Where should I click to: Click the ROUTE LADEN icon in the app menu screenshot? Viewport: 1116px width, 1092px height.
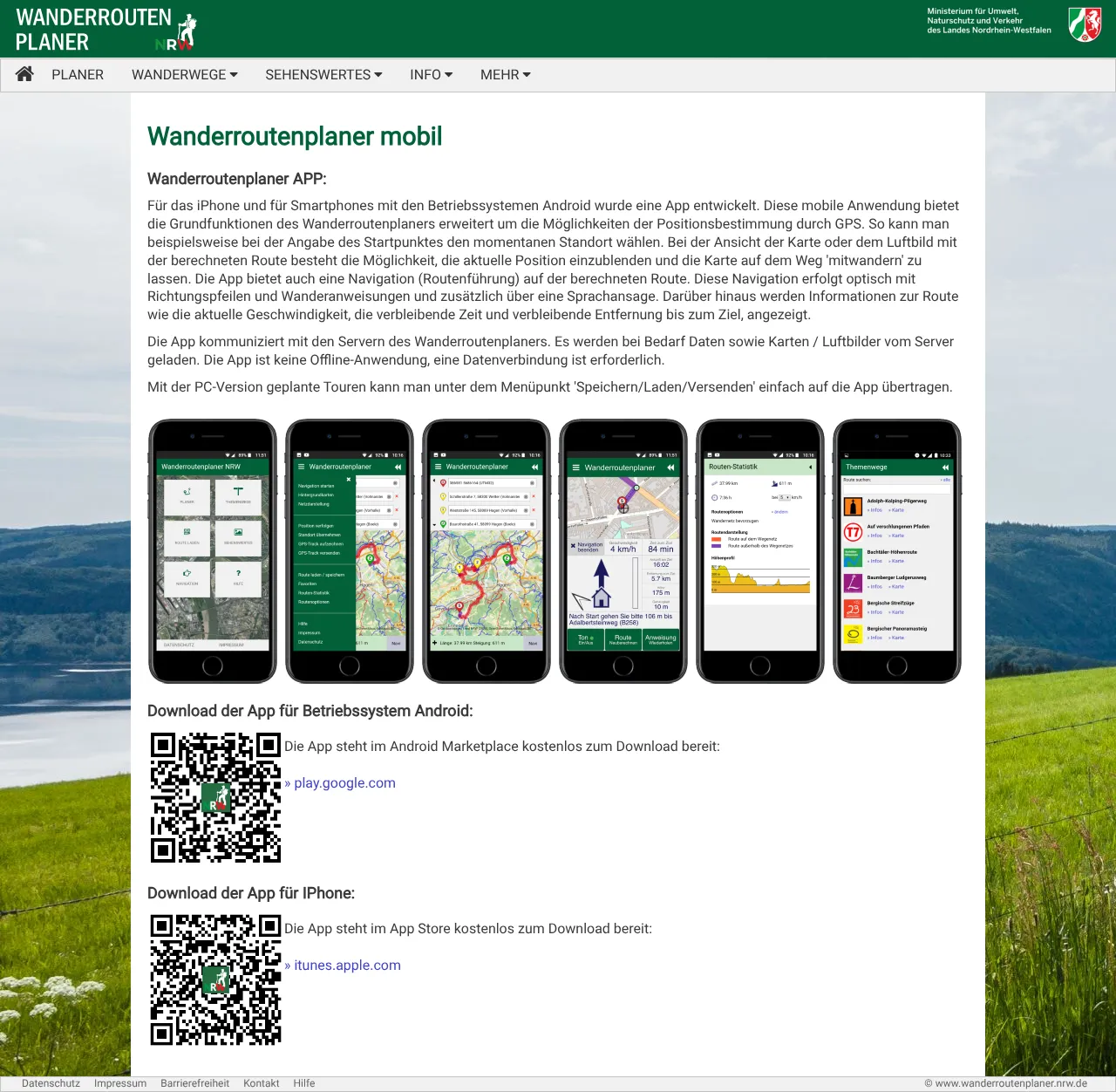(x=187, y=531)
